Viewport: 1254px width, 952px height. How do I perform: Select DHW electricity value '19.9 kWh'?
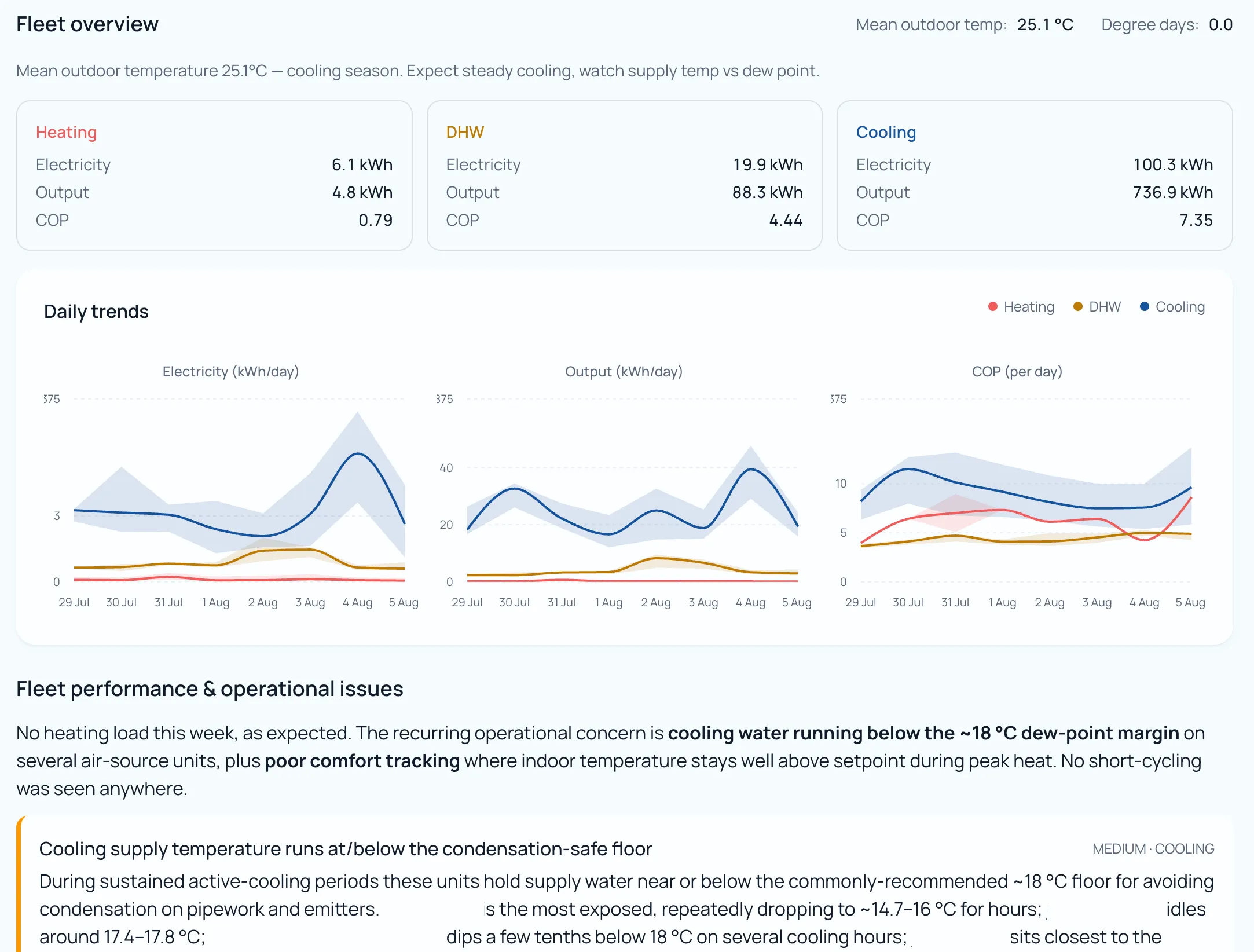point(768,164)
